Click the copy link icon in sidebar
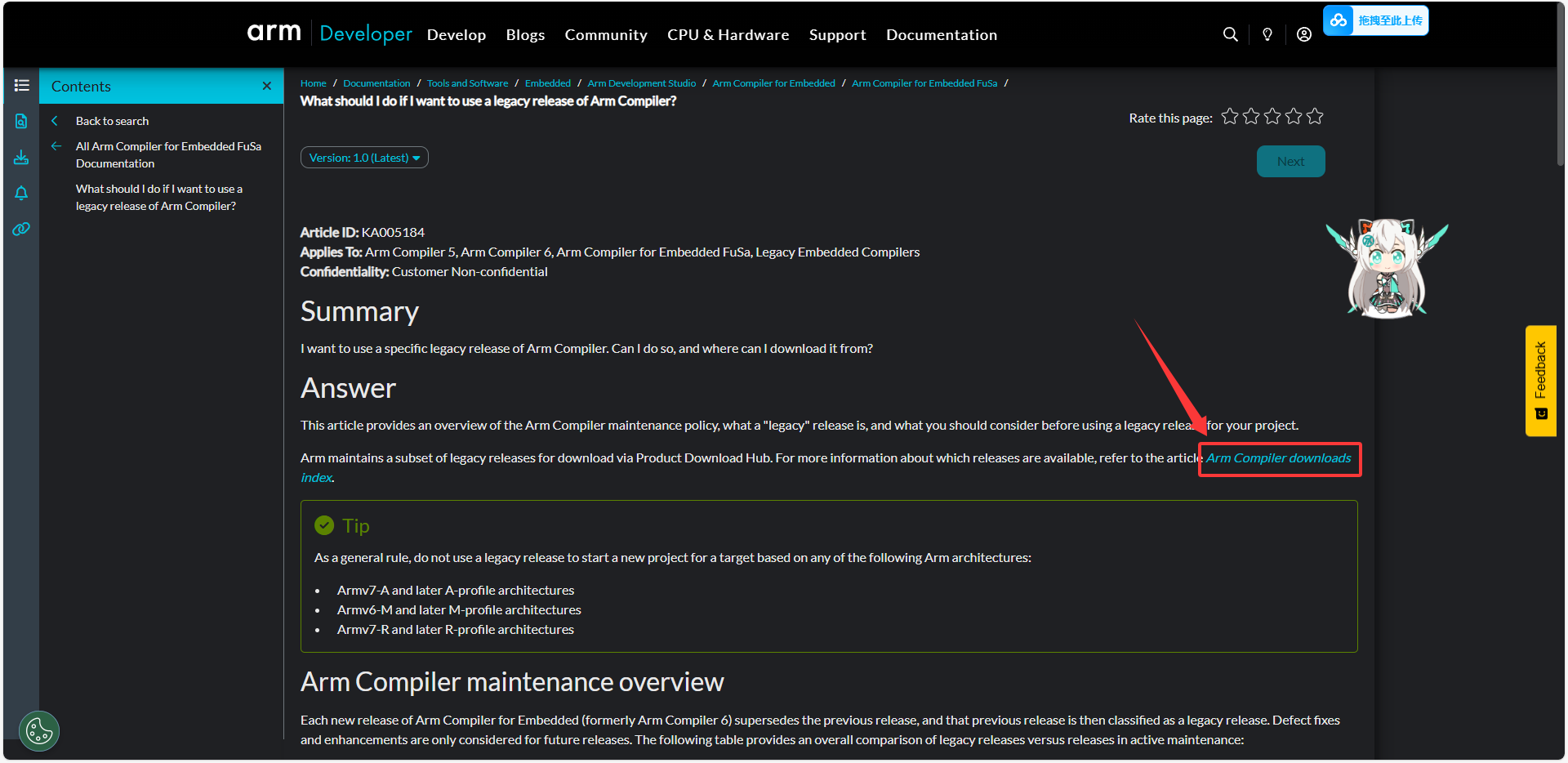This screenshot has height=763, width=1568. pyautogui.click(x=21, y=230)
